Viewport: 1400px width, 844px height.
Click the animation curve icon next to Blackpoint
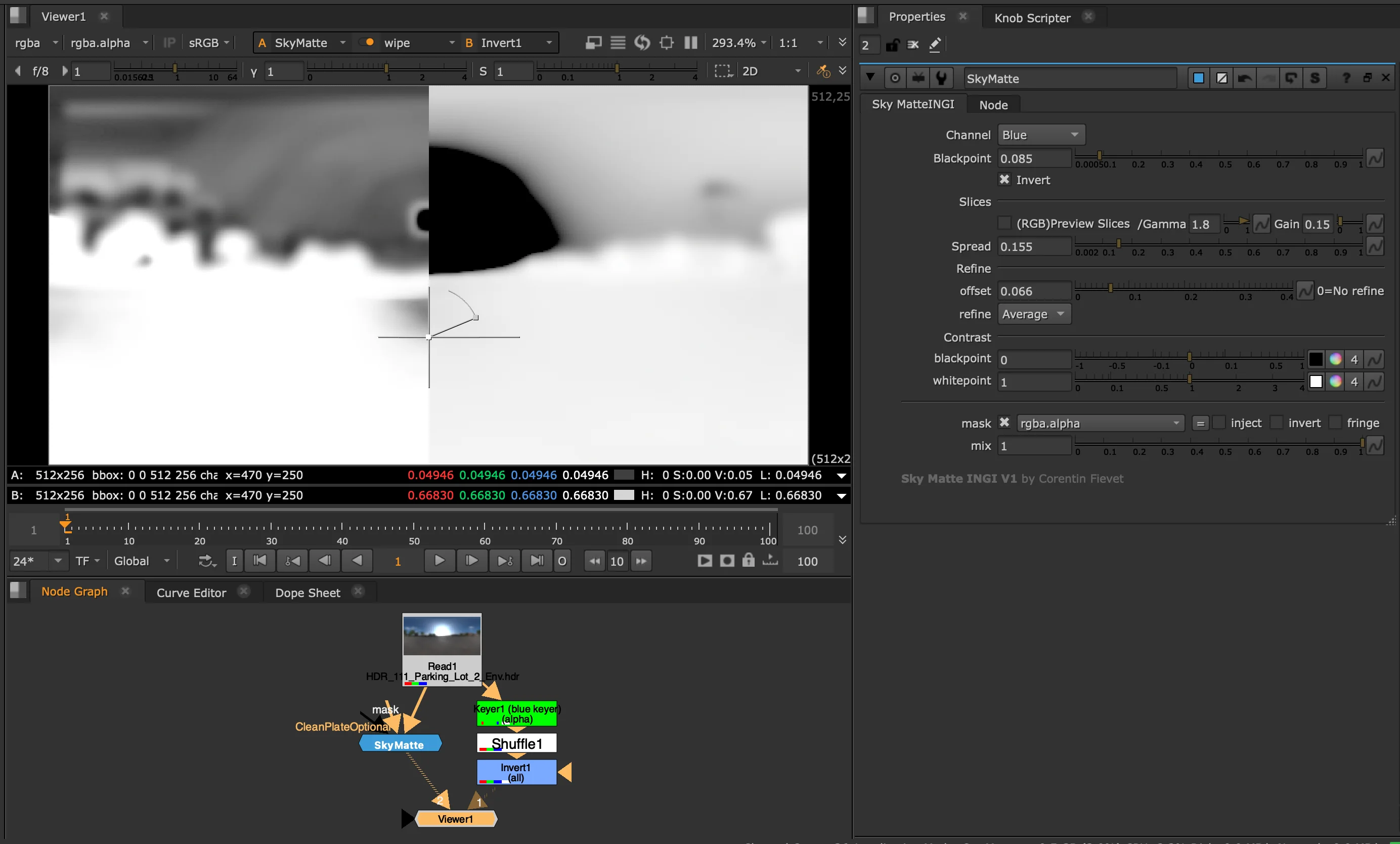[x=1375, y=158]
